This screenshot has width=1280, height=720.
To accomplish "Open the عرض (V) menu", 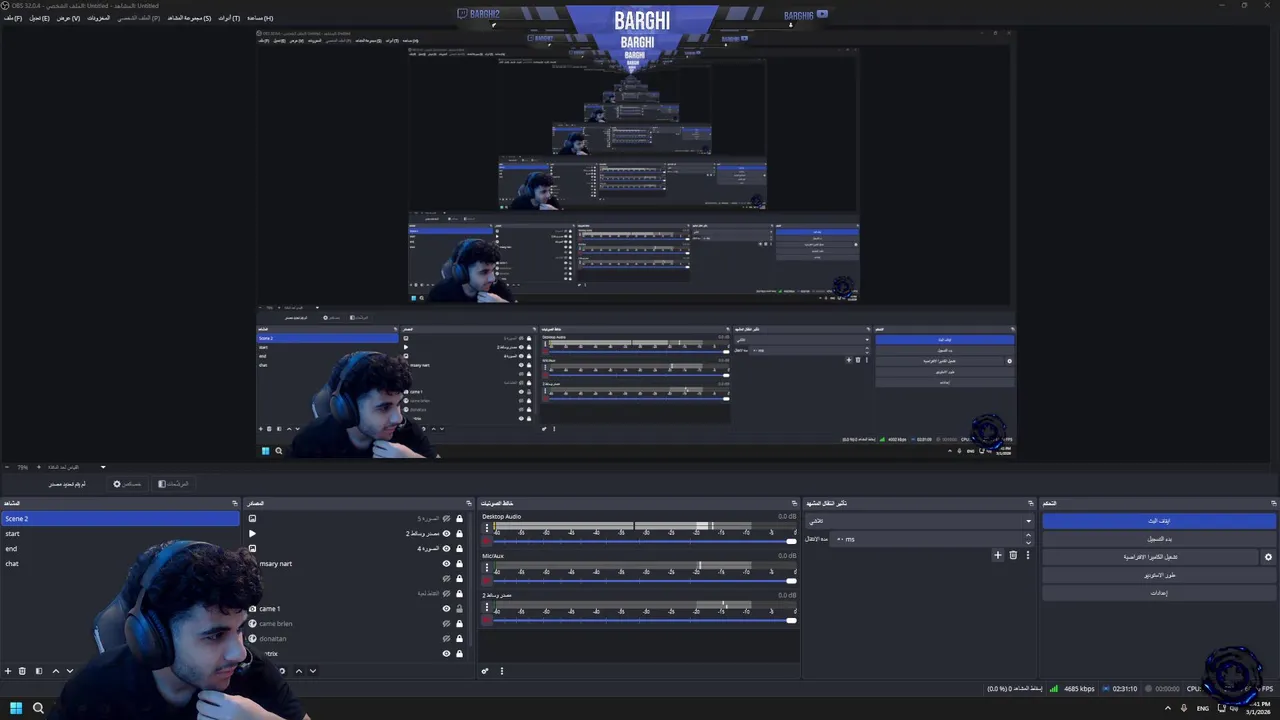I will (68, 18).
